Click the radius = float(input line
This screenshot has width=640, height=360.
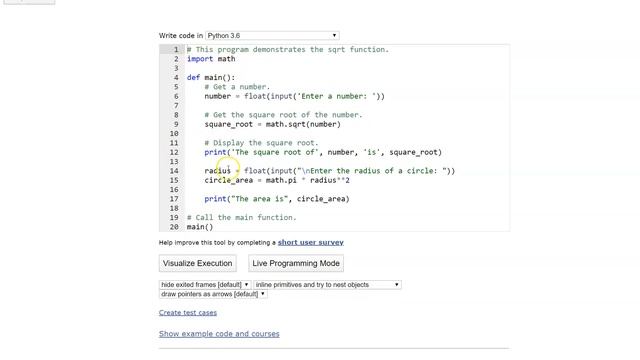pyautogui.click(x=330, y=171)
